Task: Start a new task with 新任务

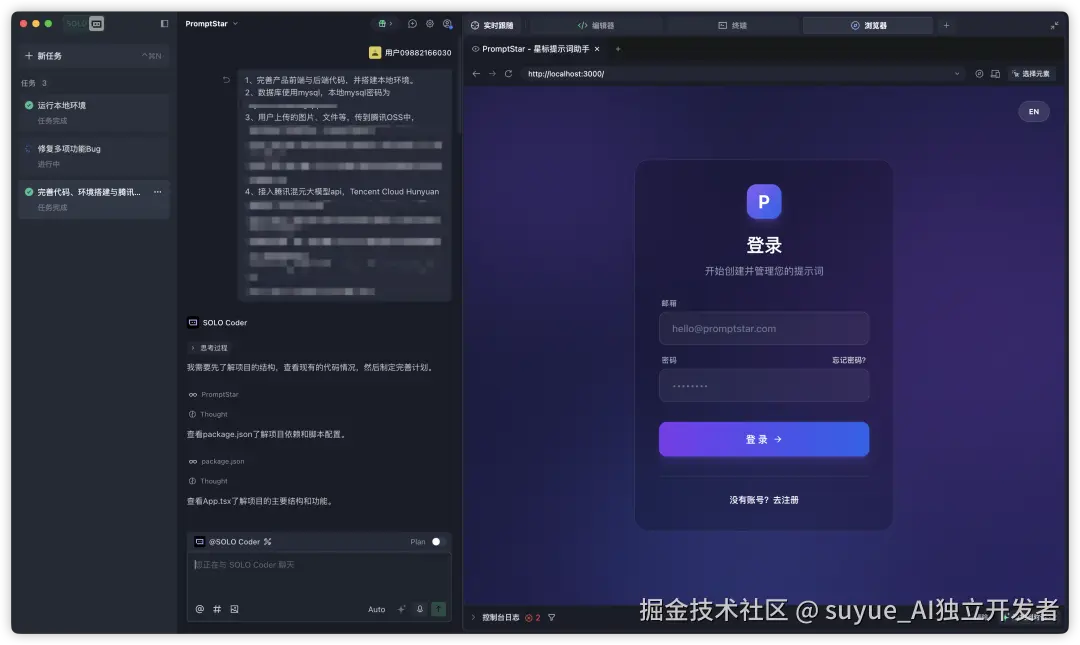Action: coord(94,56)
